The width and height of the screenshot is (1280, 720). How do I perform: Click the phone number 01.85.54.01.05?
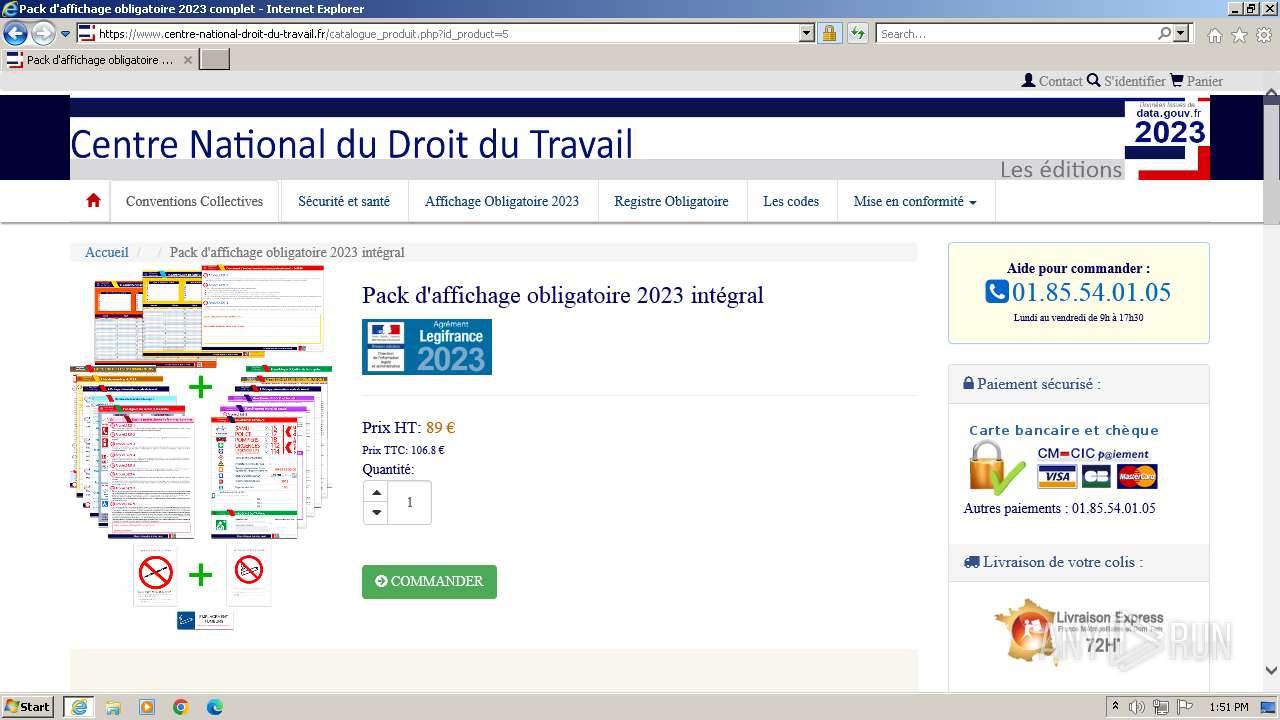[1091, 292]
